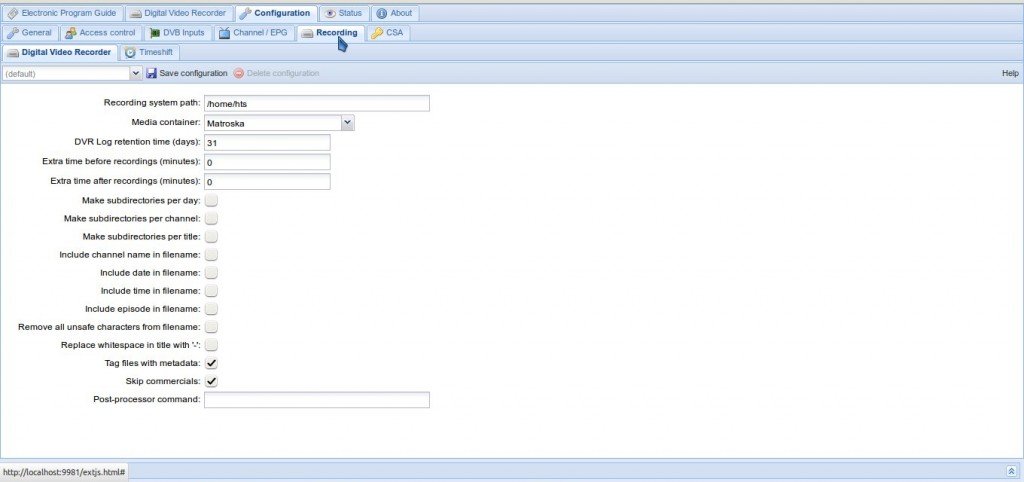Image resolution: width=1024 pixels, height=482 pixels.
Task: Click the DVB Inputs card icon
Action: [x=154, y=33]
